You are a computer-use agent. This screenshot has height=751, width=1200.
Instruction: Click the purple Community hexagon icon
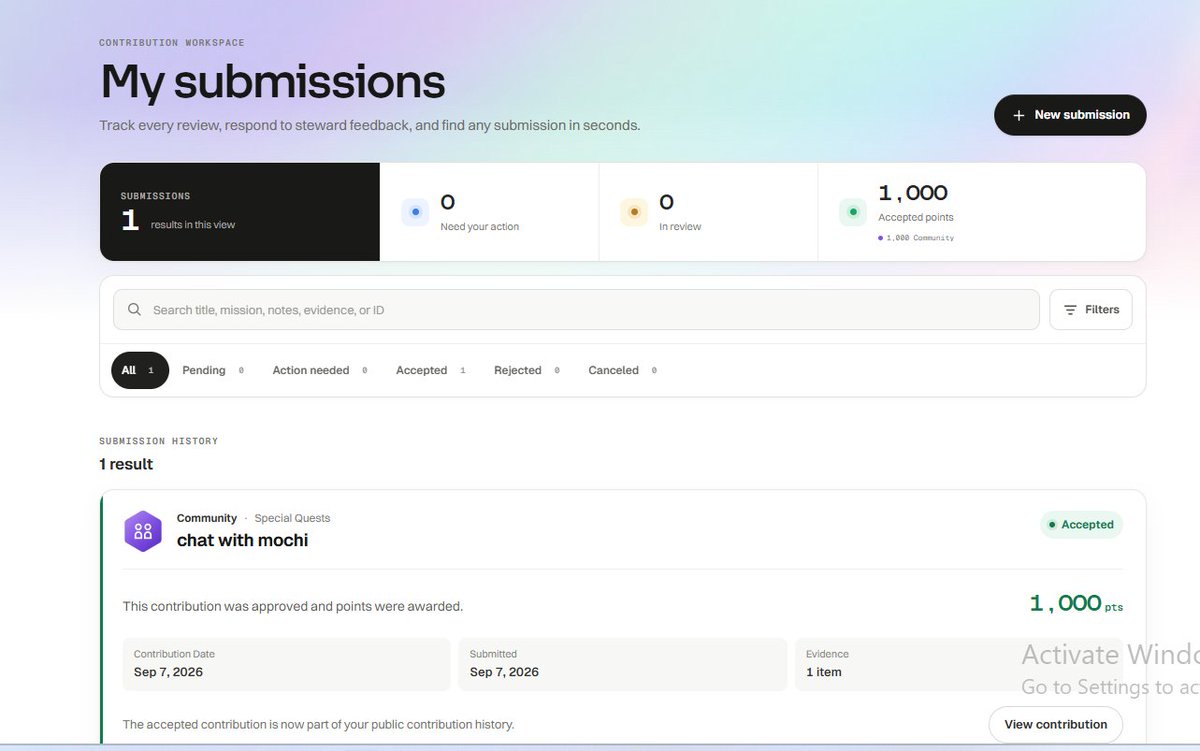[x=143, y=531]
